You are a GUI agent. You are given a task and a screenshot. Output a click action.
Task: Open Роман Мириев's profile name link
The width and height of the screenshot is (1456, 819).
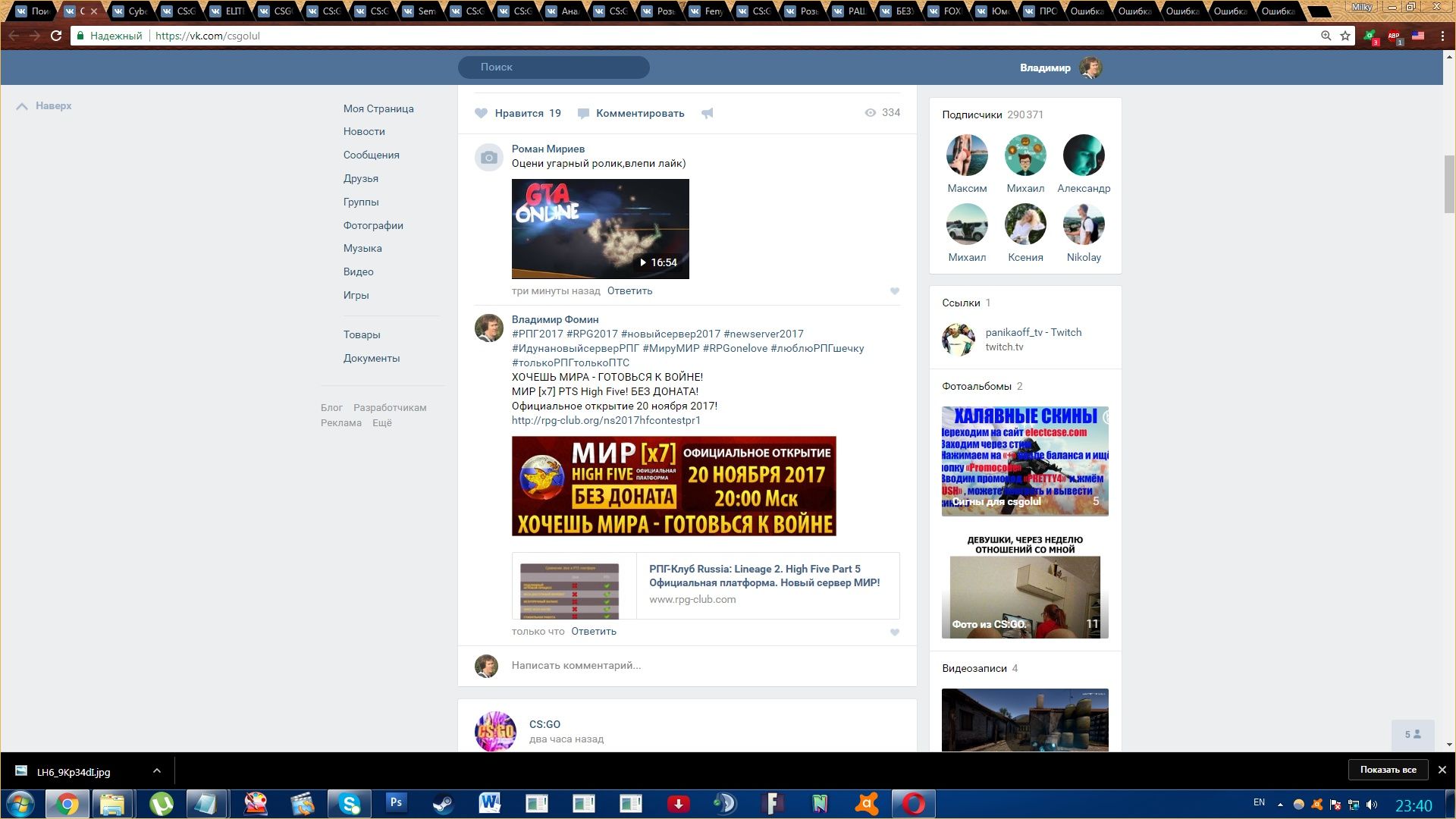(548, 149)
